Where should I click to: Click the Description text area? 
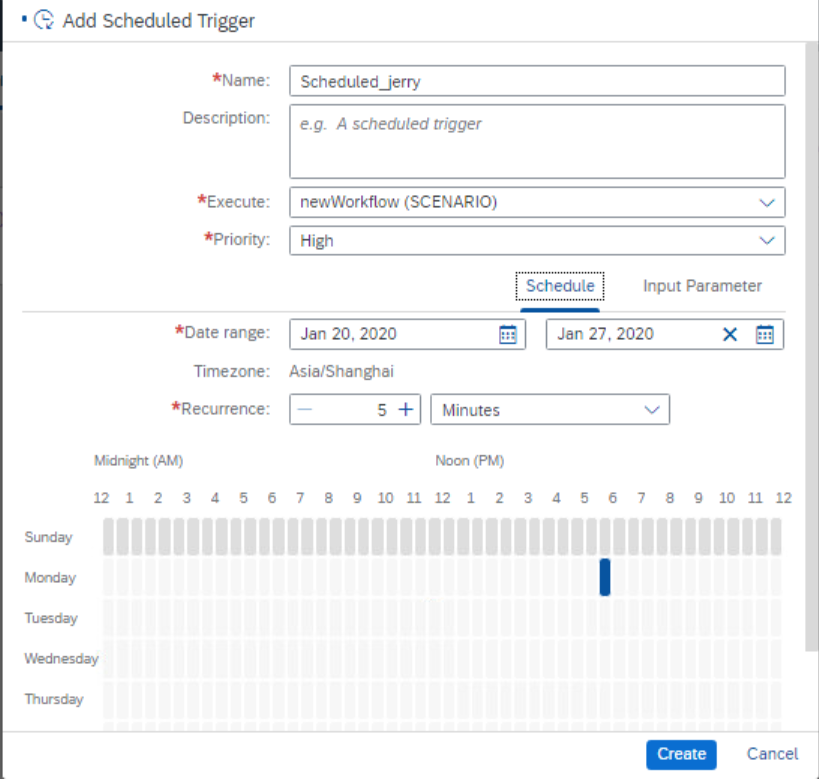(536, 141)
